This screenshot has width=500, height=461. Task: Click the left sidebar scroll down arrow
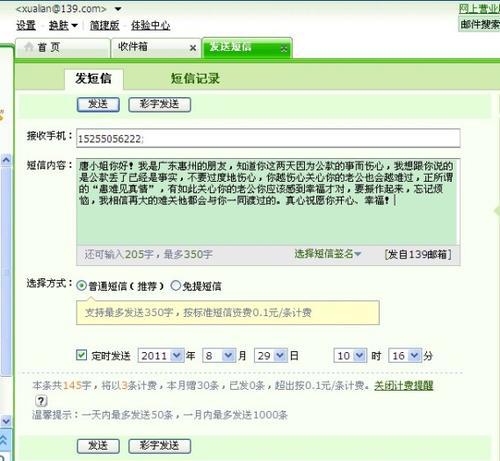[6, 421]
